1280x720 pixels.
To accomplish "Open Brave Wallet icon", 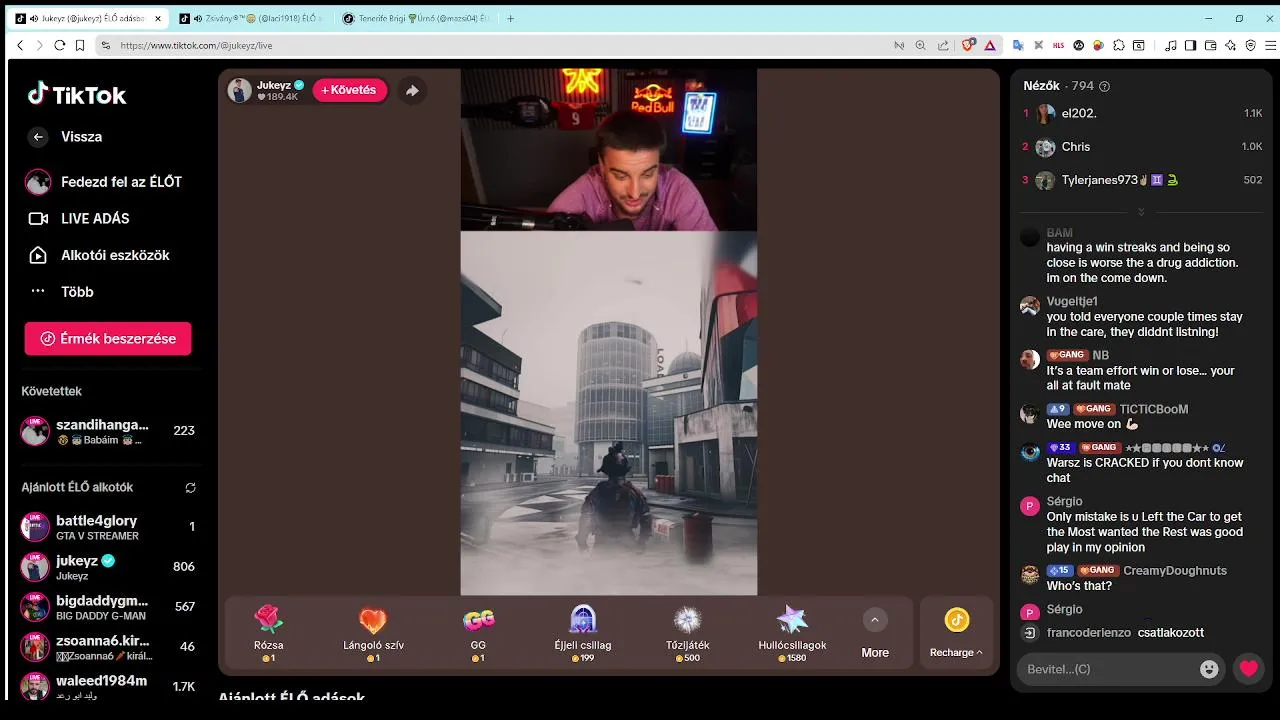I will (x=1210, y=45).
